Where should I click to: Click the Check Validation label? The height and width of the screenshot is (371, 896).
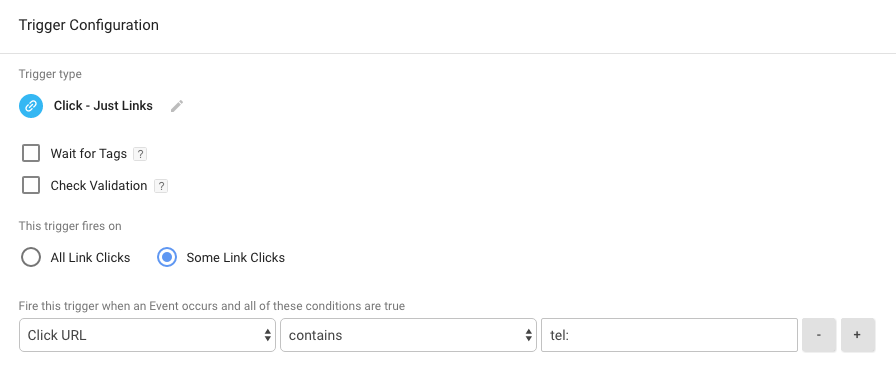point(99,186)
